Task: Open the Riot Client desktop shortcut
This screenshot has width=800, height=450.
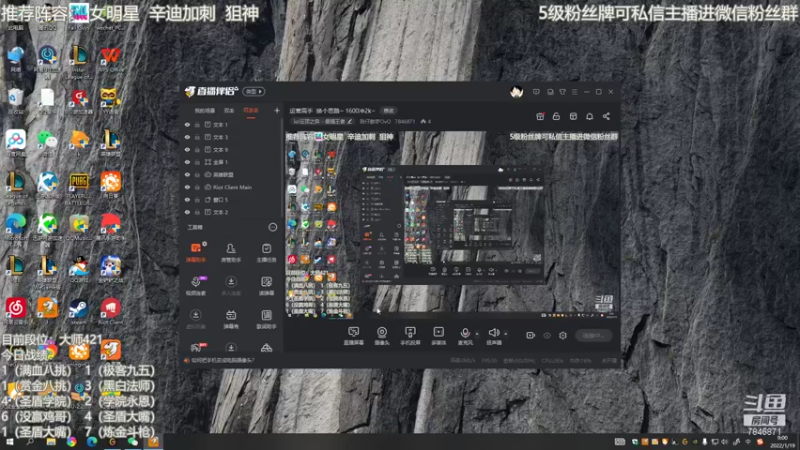Action: 110,311
